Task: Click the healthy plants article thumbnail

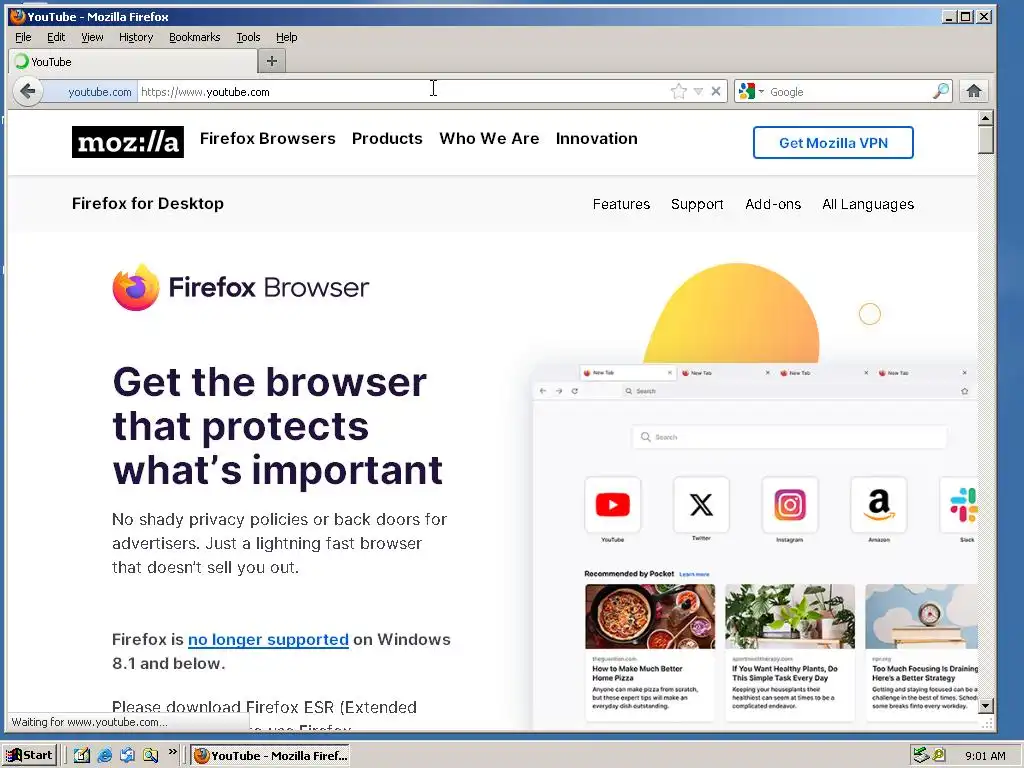Action: (x=790, y=616)
